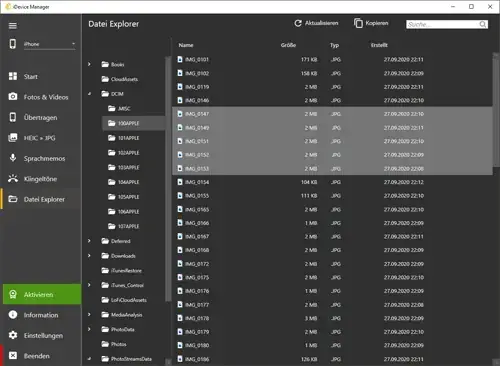Open the HEIC > JPG converter
The height and width of the screenshot is (366, 500).
tap(41, 138)
